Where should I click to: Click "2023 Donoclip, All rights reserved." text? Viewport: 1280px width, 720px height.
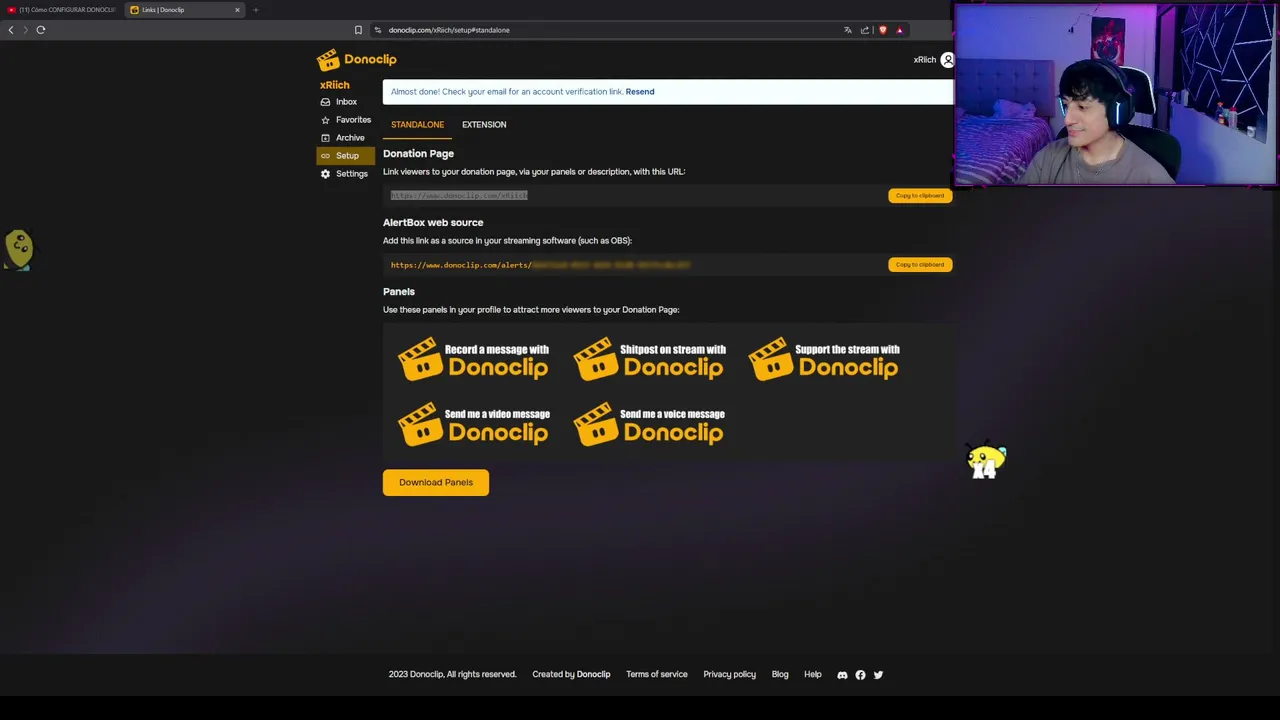tap(452, 675)
